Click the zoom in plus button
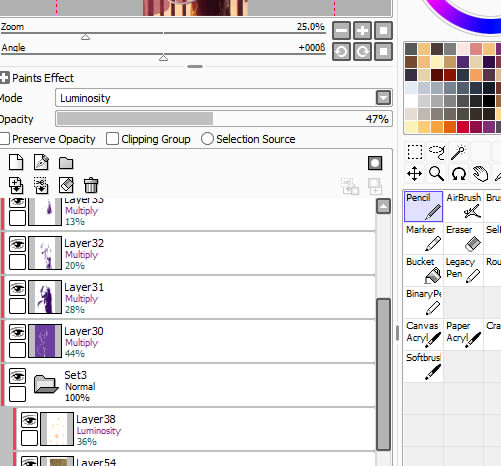 (362, 31)
